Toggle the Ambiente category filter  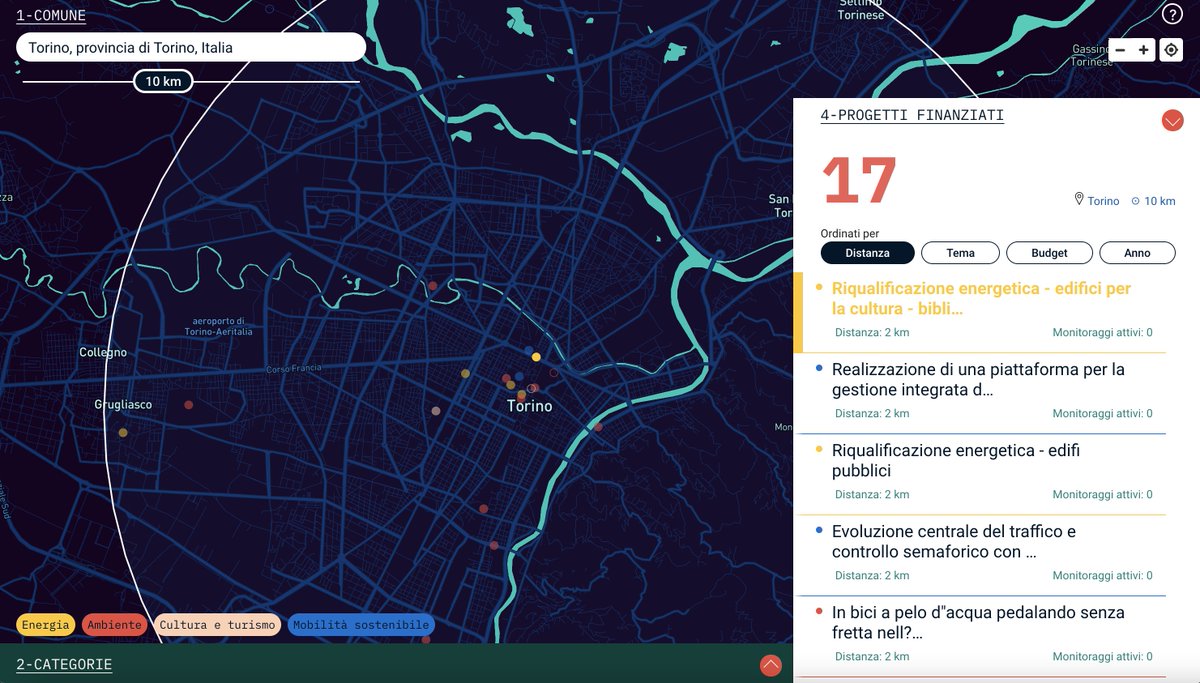[114, 625]
